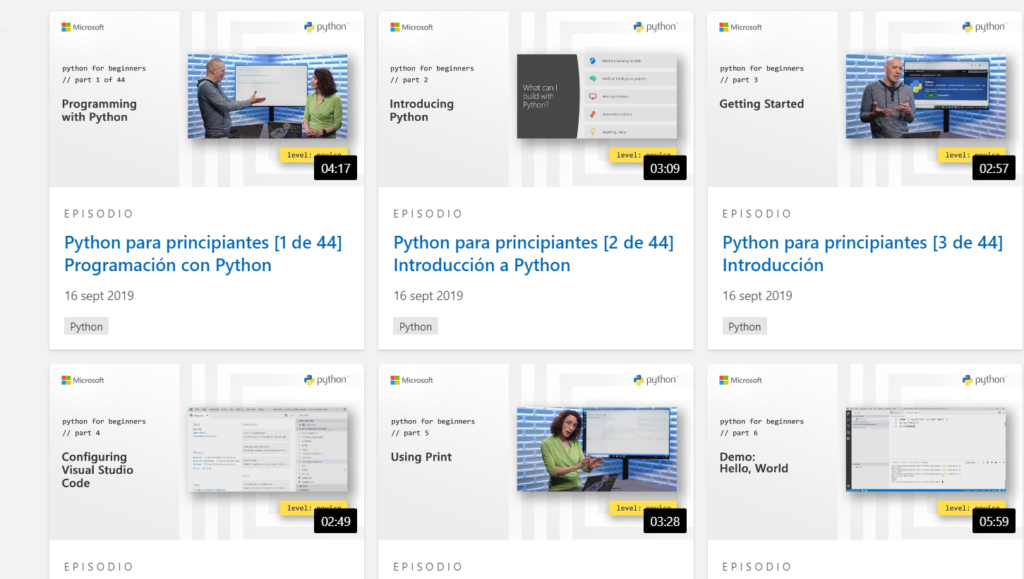The image size is (1024, 579).
Task: Click Python logo on Demo: Hello, World card
Action: pos(984,380)
